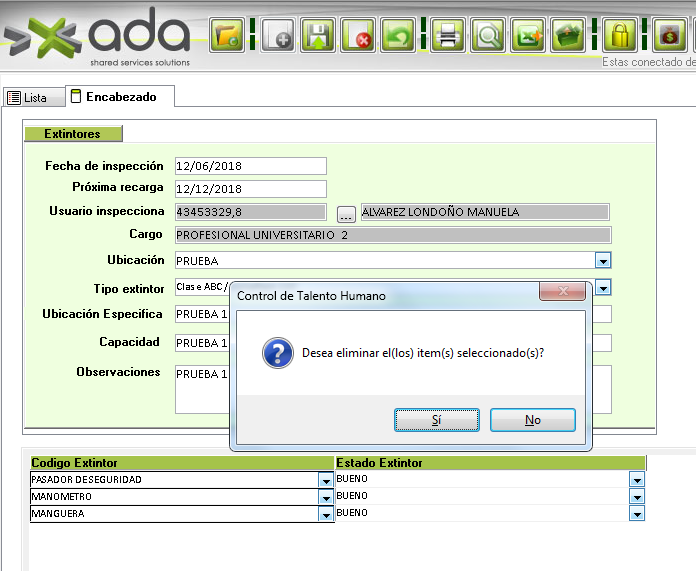Expand the MANOMETRO code dropdown
696x571 pixels.
pos(325,497)
